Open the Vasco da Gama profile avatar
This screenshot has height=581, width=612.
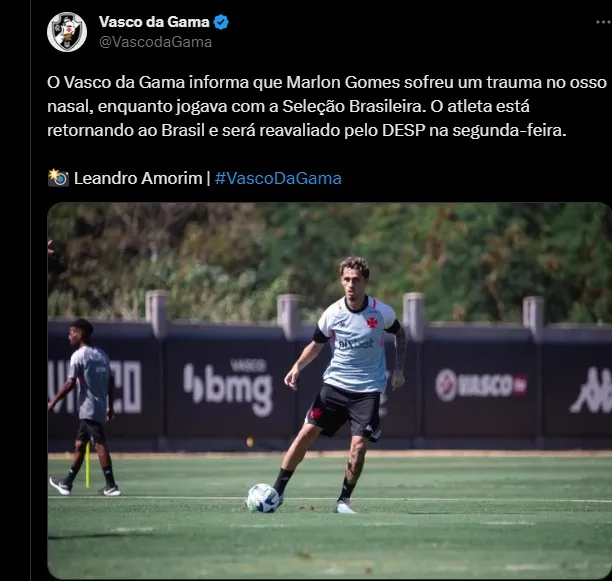tap(67, 32)
